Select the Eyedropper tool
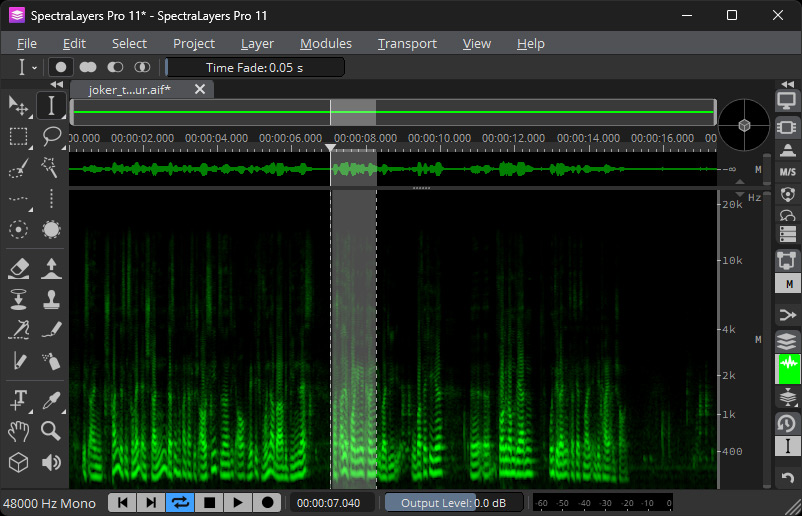This screenshot has width=802, height=516. tap(51, 400)
